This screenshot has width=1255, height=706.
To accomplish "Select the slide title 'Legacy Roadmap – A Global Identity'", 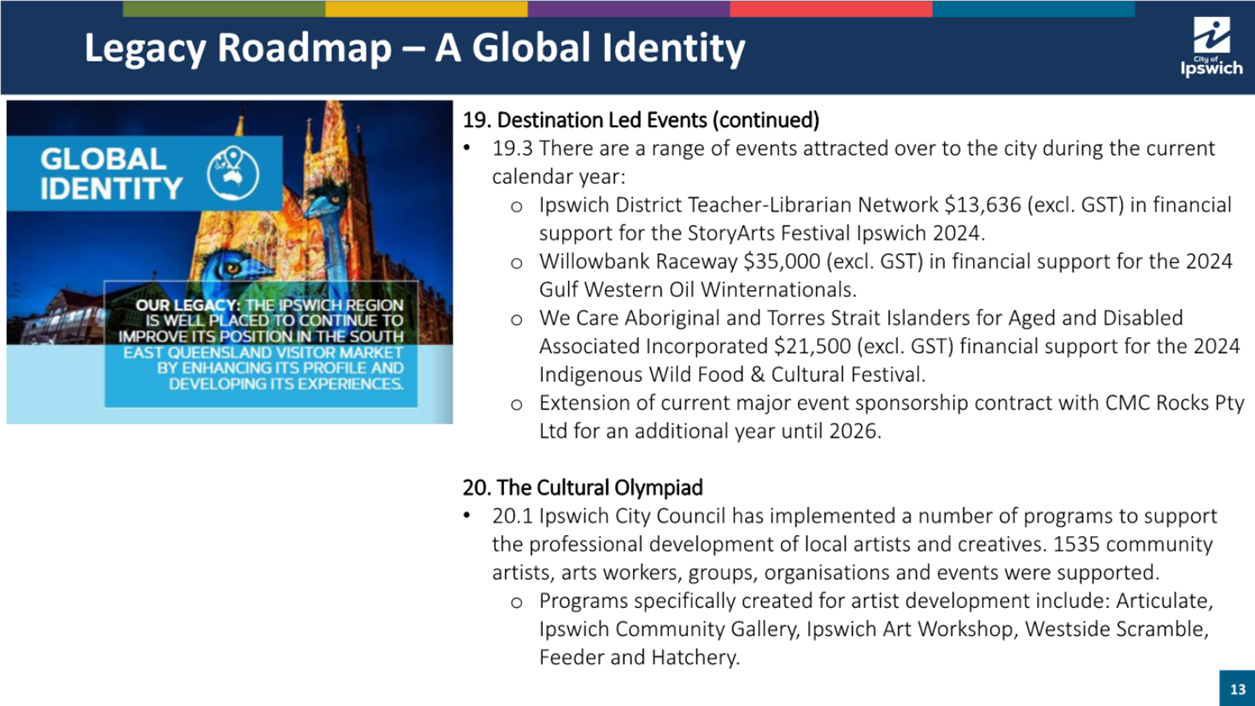I will (x=414, y=48).
